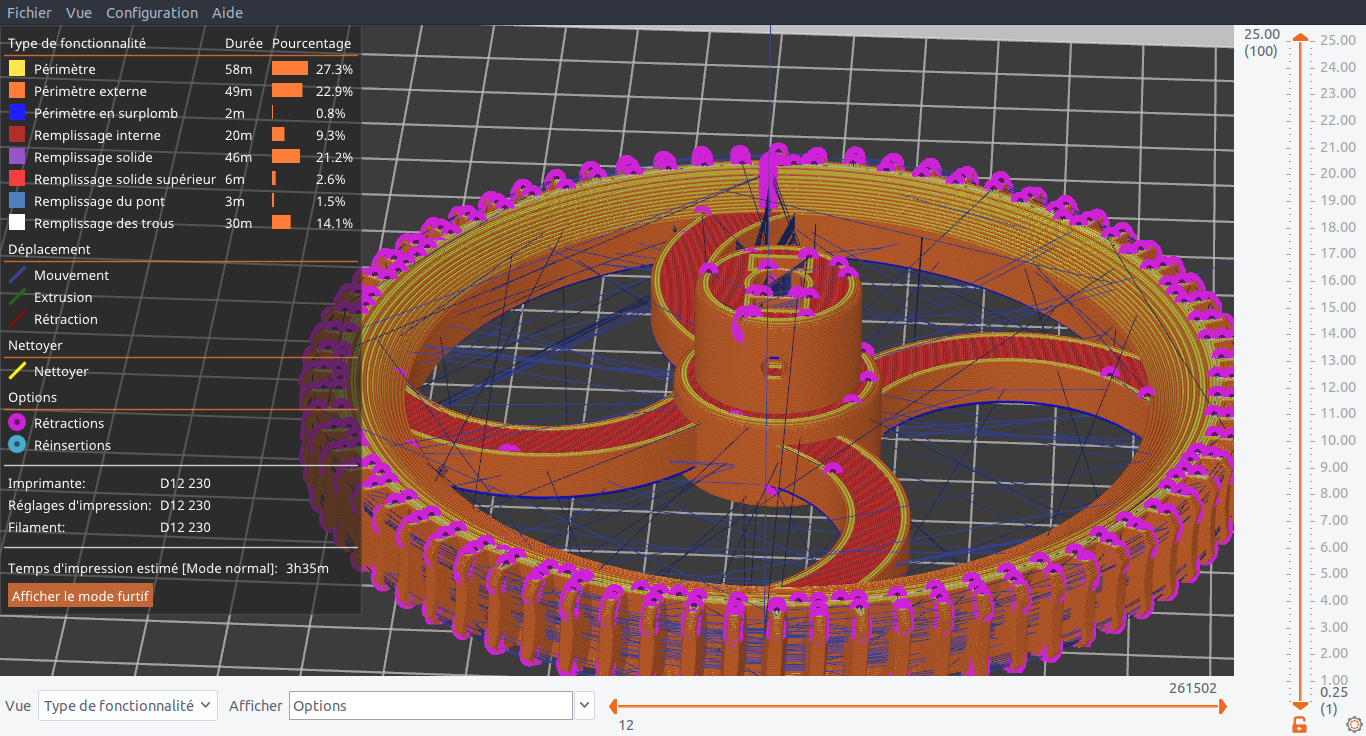This screenshot has height=736, width=1366.
Task: Open the Fichier menu
Action: point(29,13)
